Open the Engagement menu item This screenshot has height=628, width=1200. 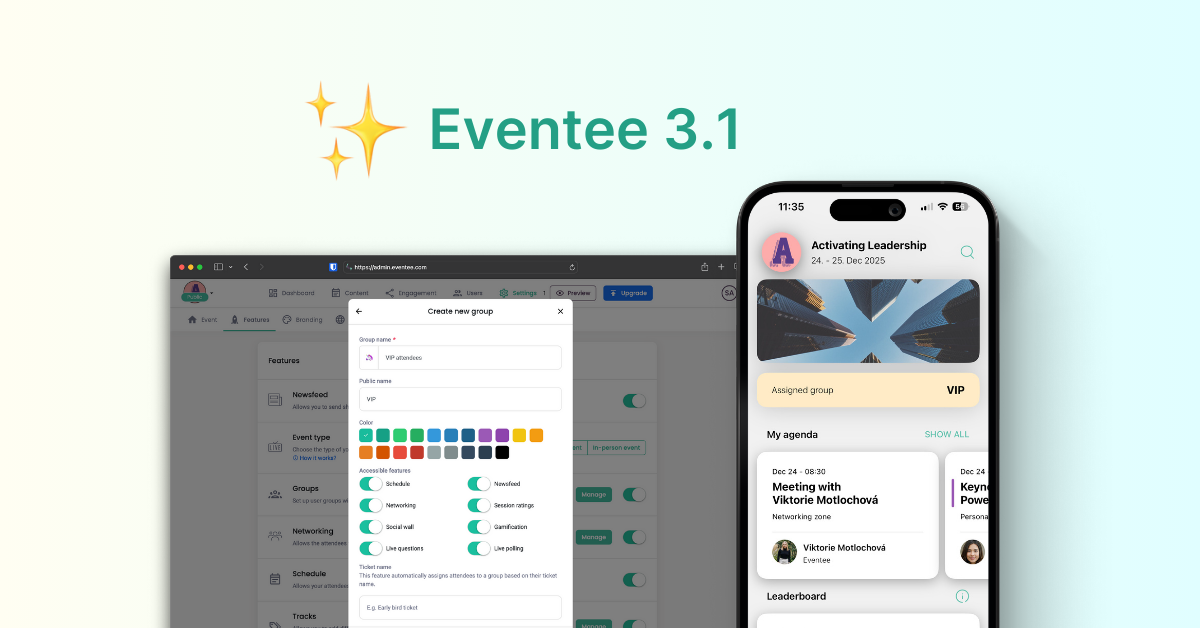pos(410,293)
